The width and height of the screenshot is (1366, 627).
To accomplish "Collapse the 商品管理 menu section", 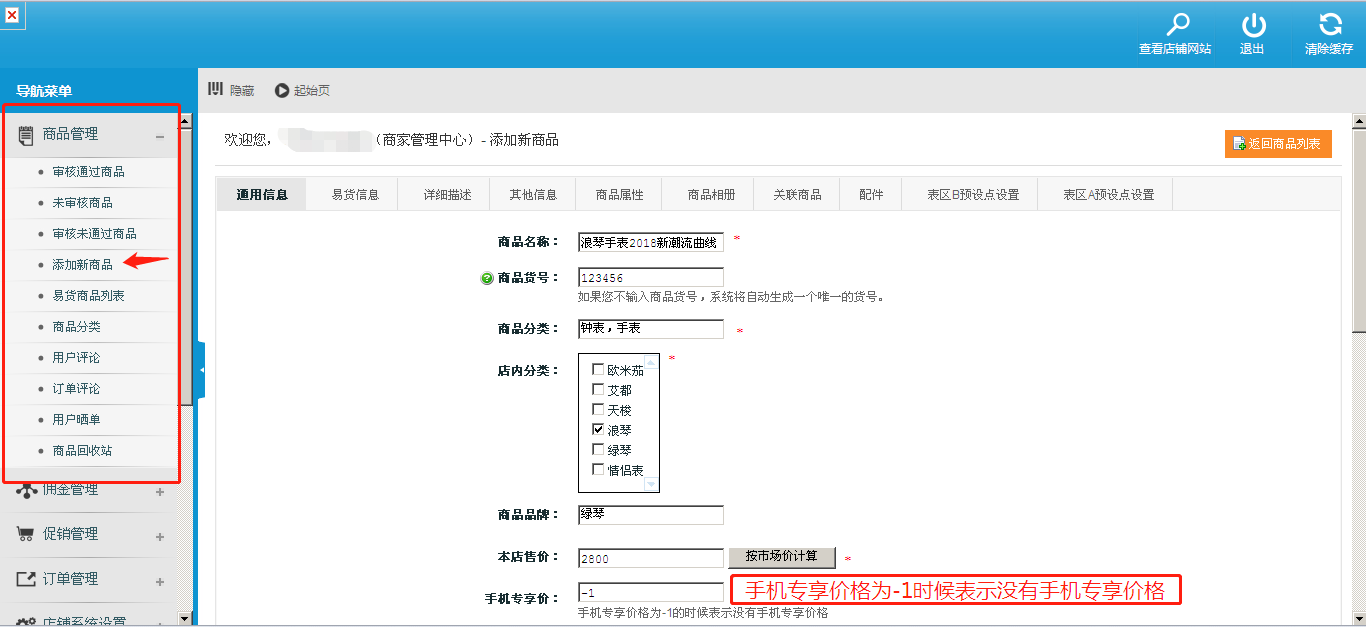I will pos(160,136).
